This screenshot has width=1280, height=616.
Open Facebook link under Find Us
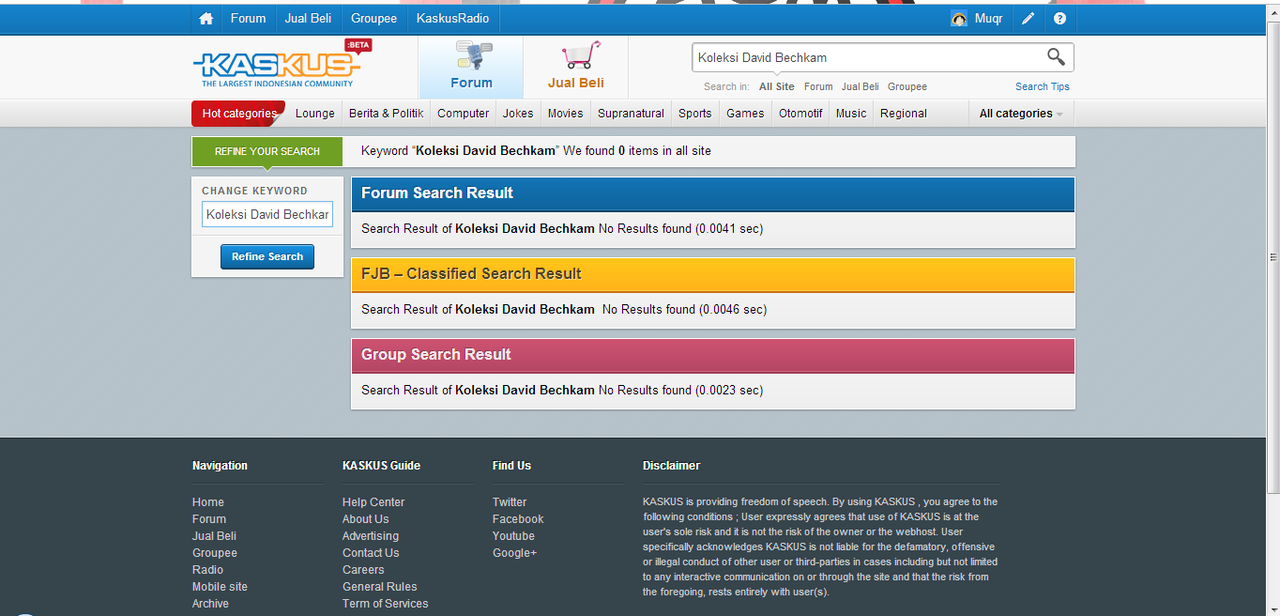coord(518,519)
